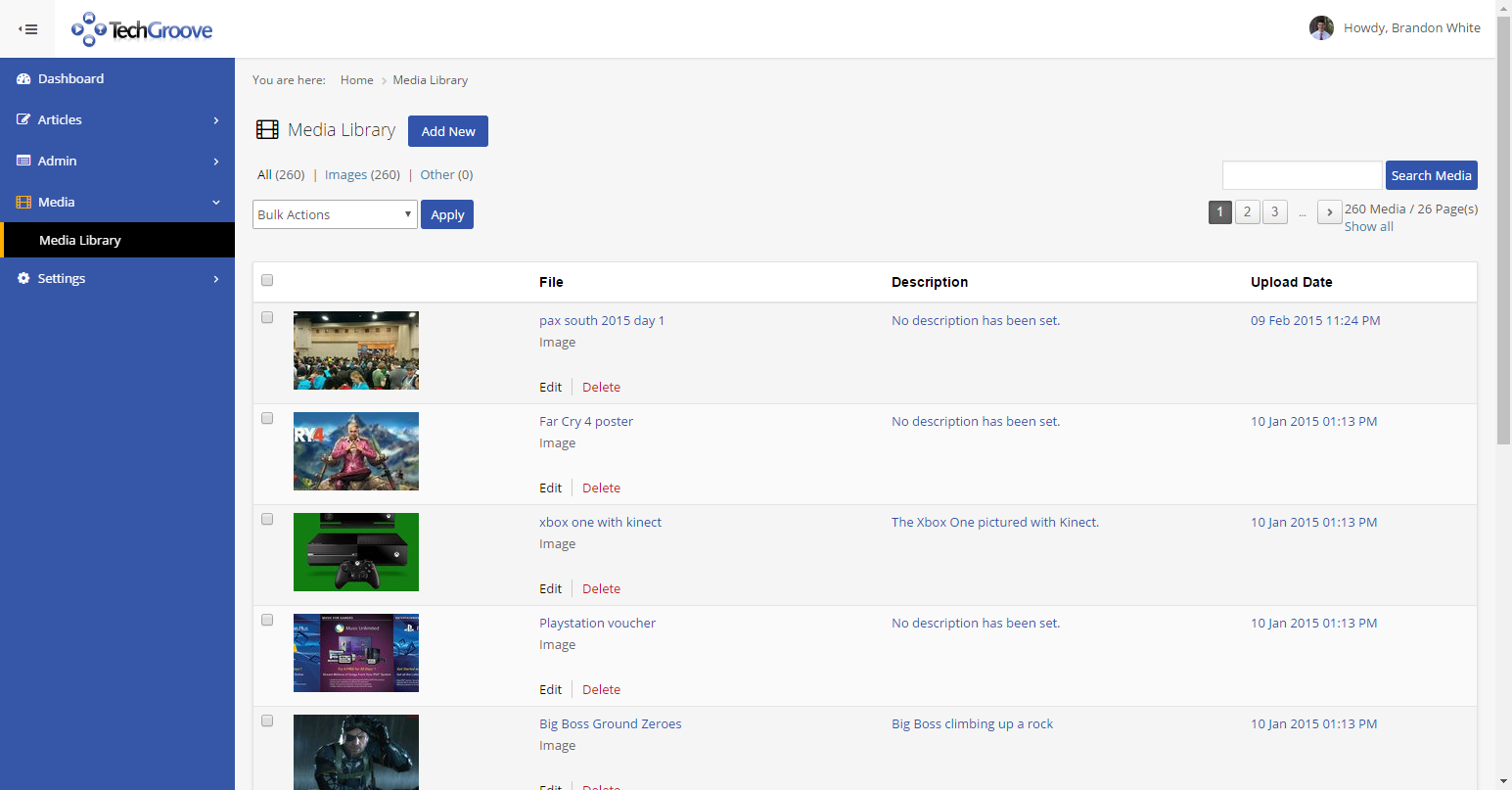Click the Articles pencil icon

(x=23, y=120)
